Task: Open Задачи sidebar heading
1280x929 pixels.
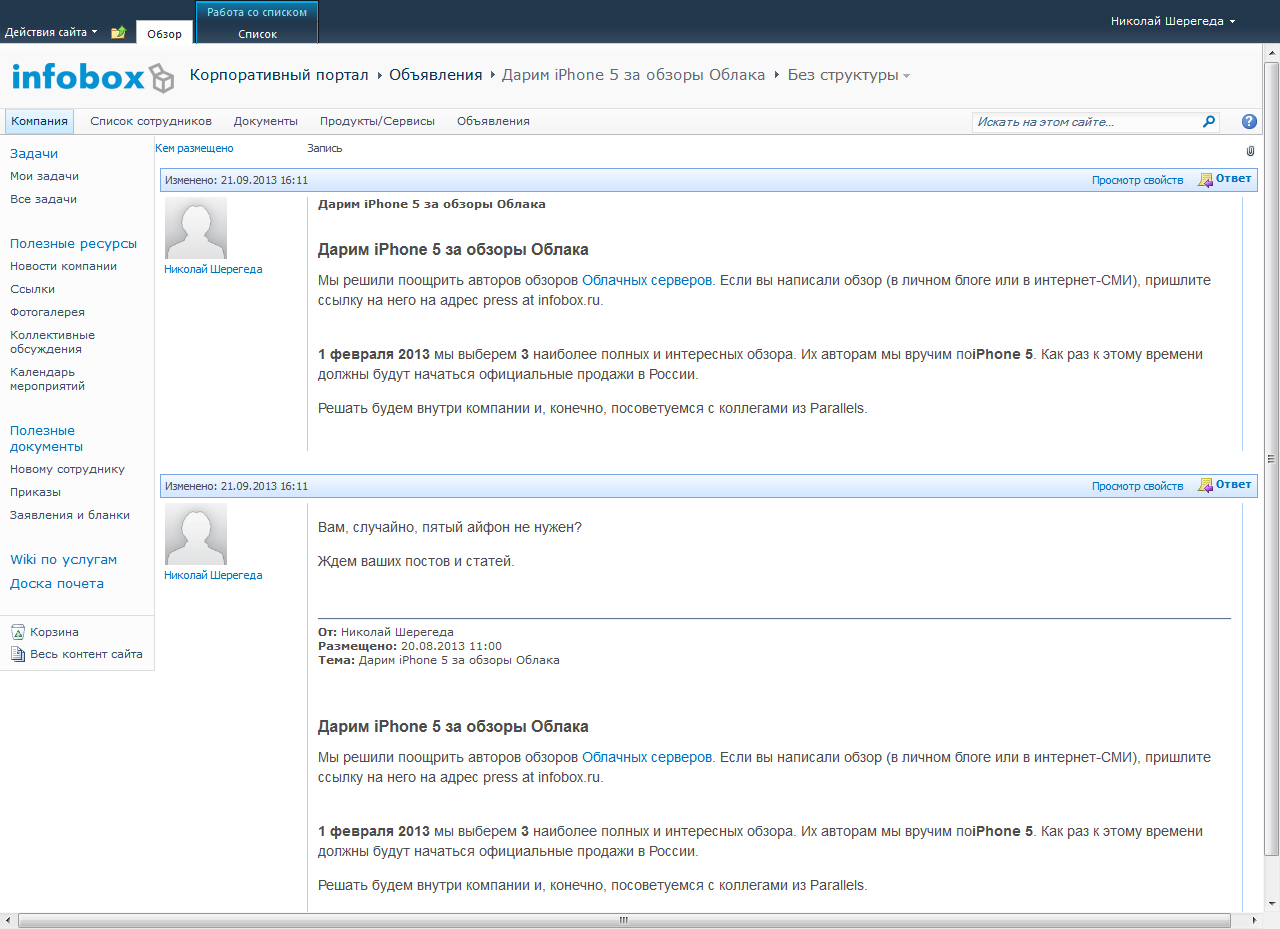Action: click(34, 153)
